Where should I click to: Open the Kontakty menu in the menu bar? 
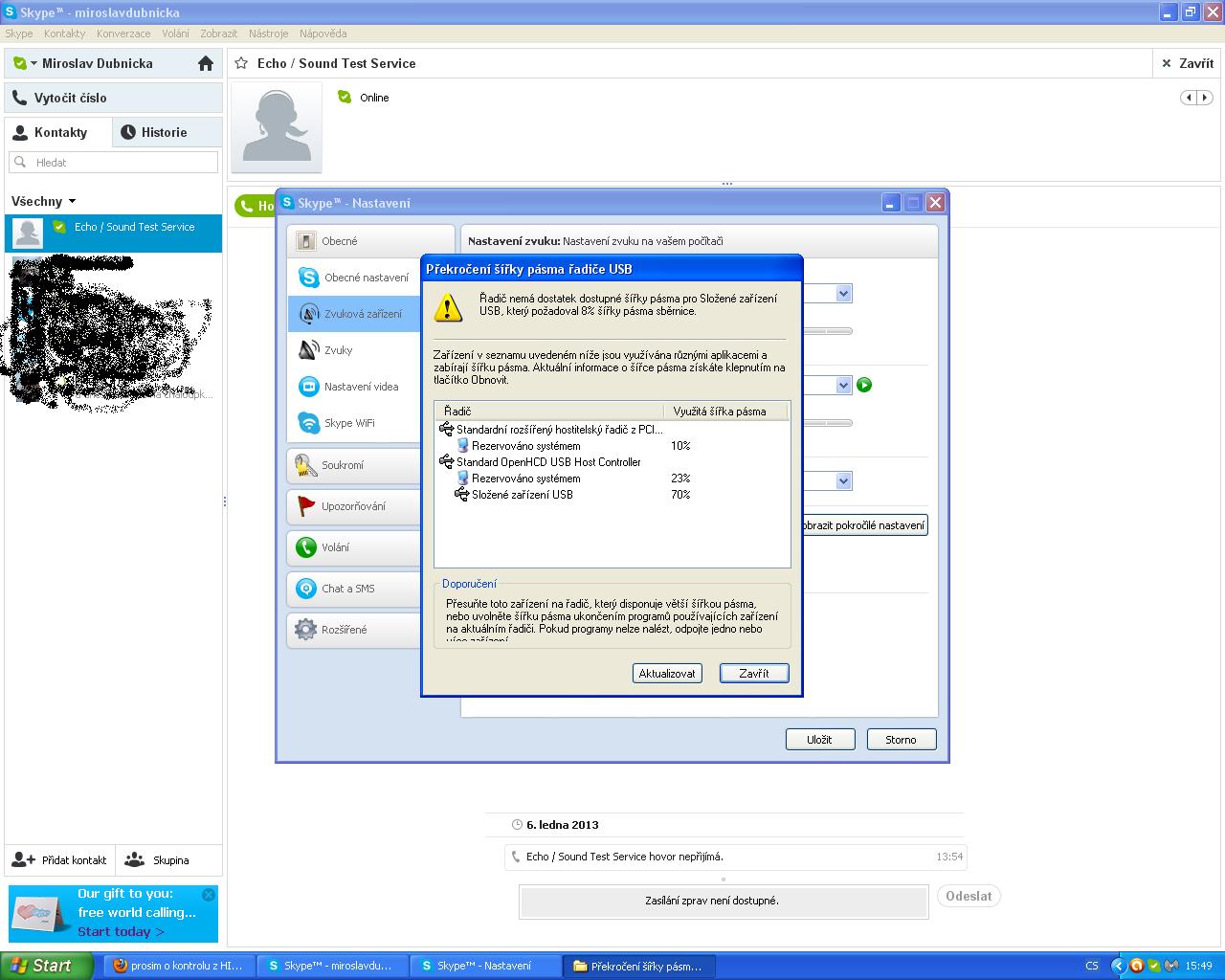[64, 33]
